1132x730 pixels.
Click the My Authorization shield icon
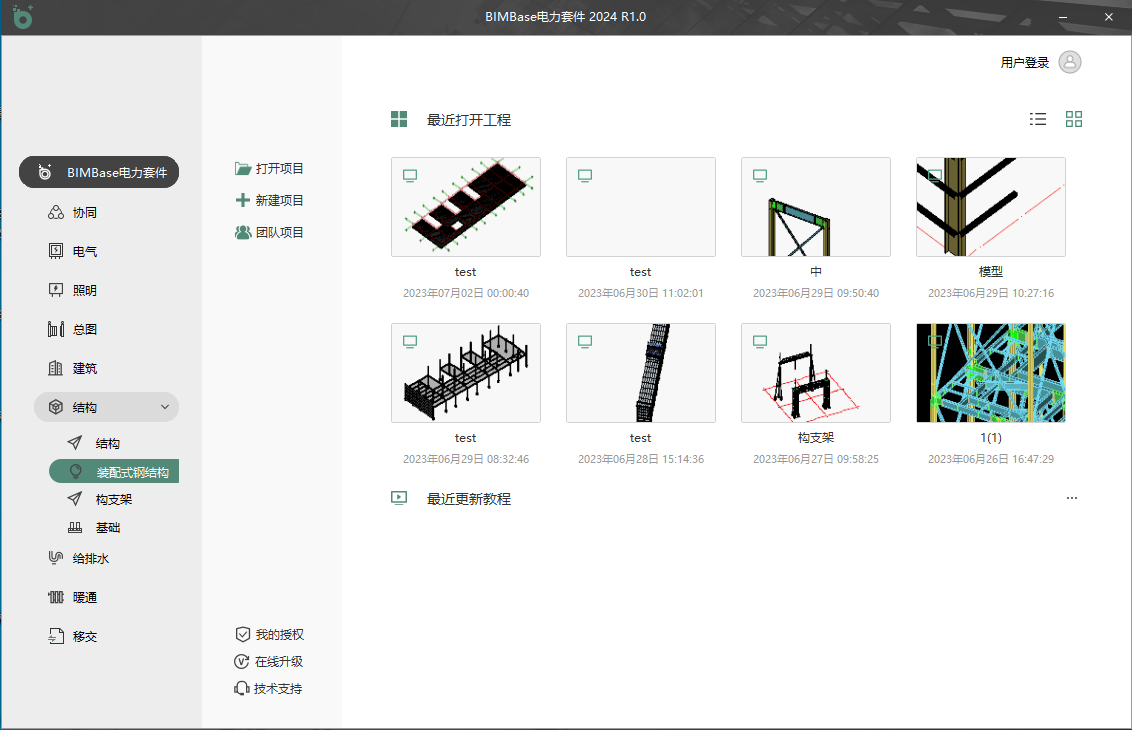(x=242, y=634)
